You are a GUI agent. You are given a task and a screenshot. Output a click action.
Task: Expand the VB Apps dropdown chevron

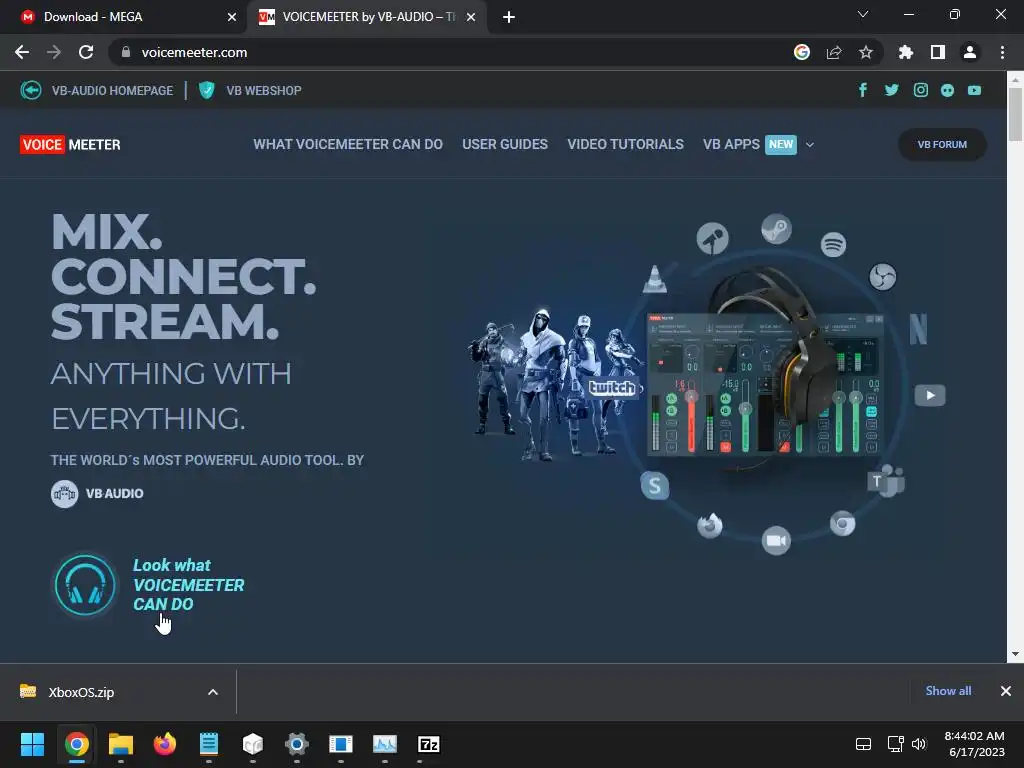click(x=810, y=145)
